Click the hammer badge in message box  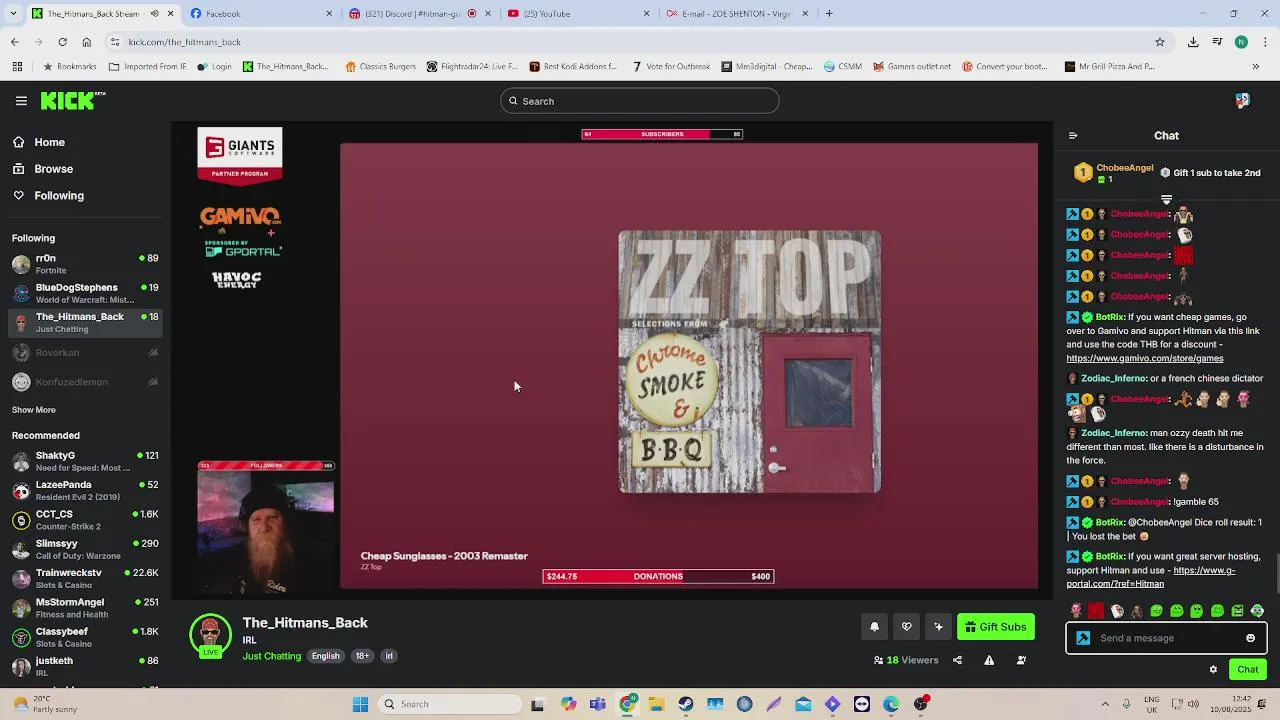coord(1083,638)
